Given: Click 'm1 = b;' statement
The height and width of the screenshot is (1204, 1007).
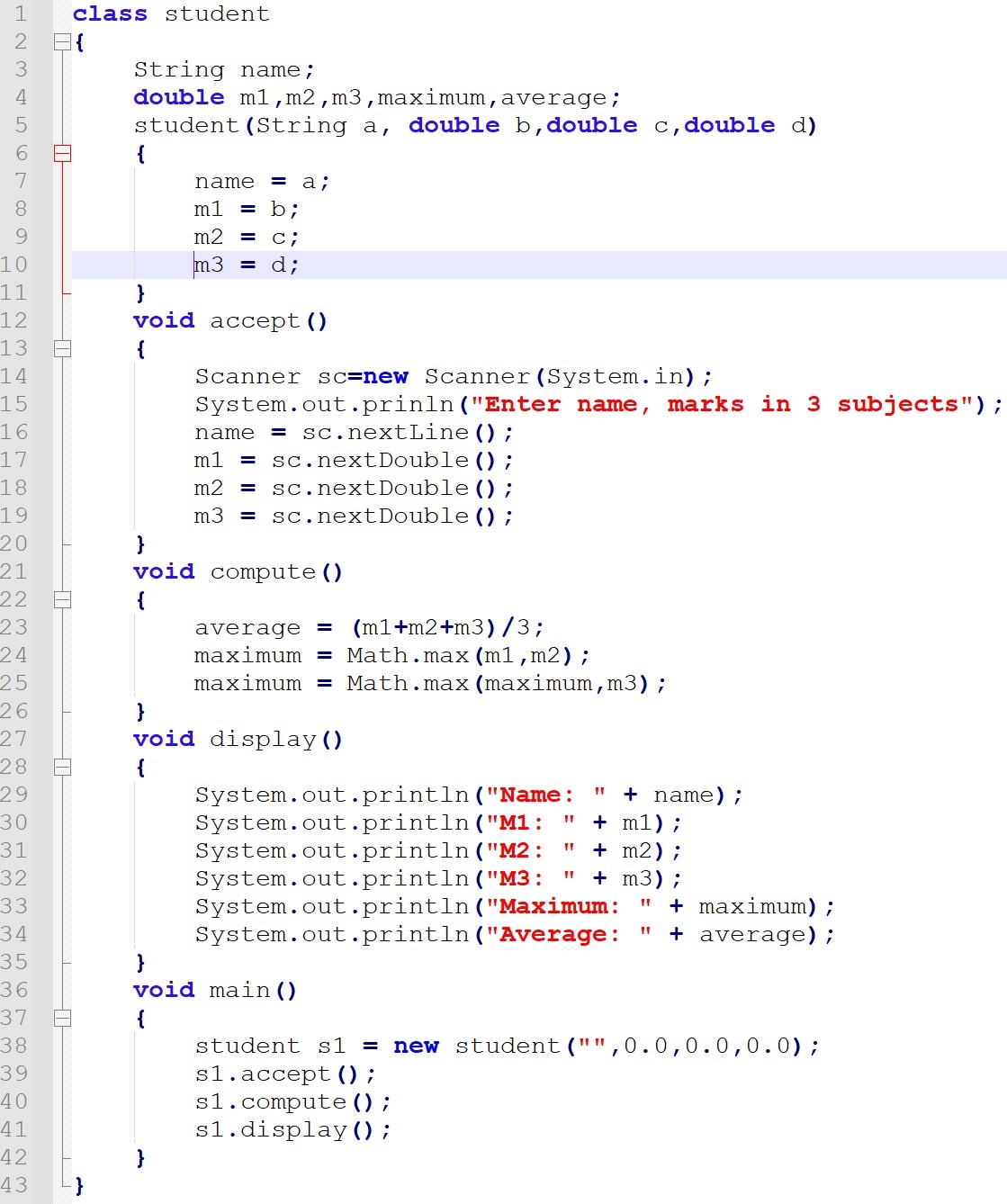Looking at the screenshot, I should pos(247,209).
